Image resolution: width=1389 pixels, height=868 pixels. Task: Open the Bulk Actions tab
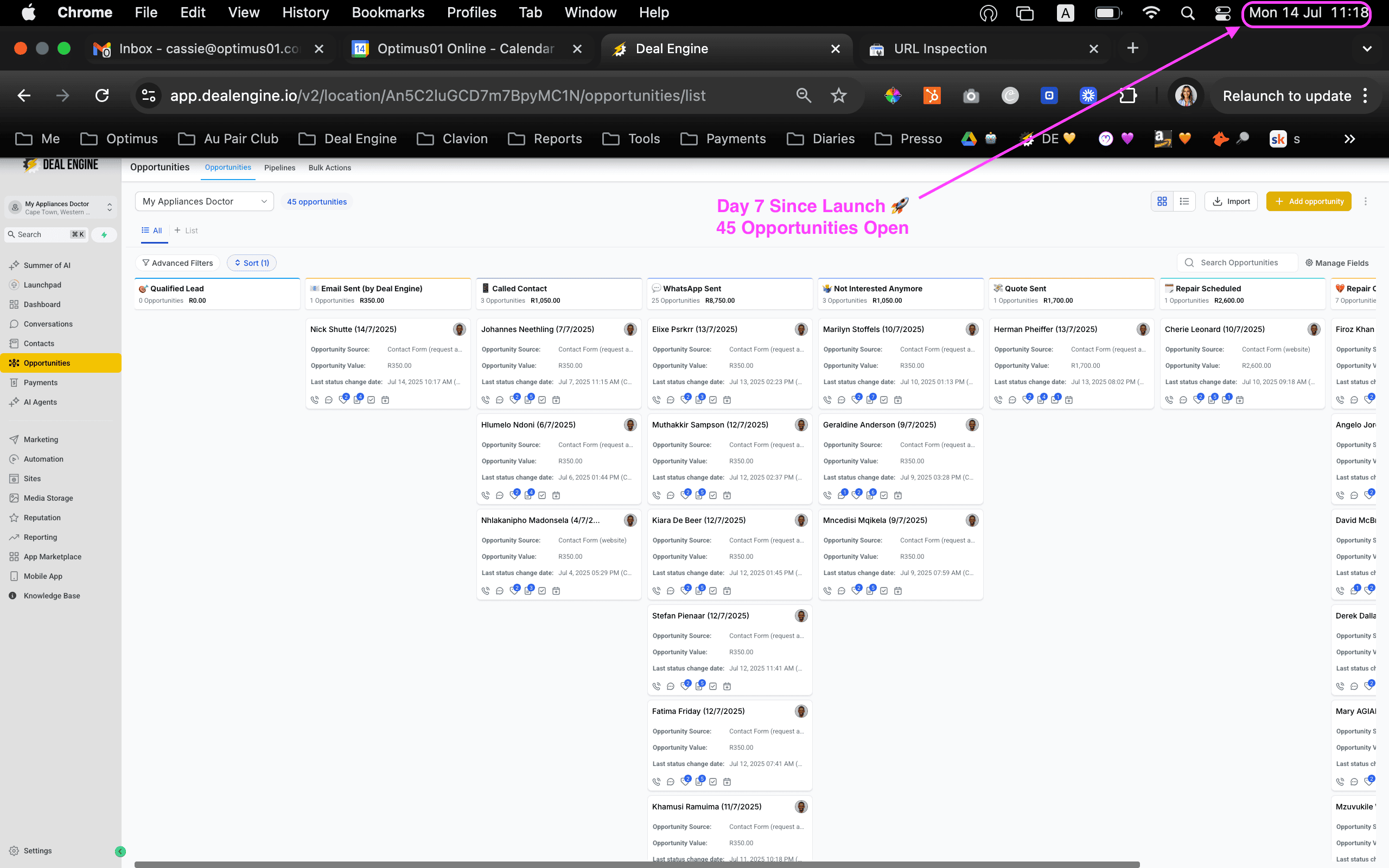pyautogui.click(x=329, y=168)
